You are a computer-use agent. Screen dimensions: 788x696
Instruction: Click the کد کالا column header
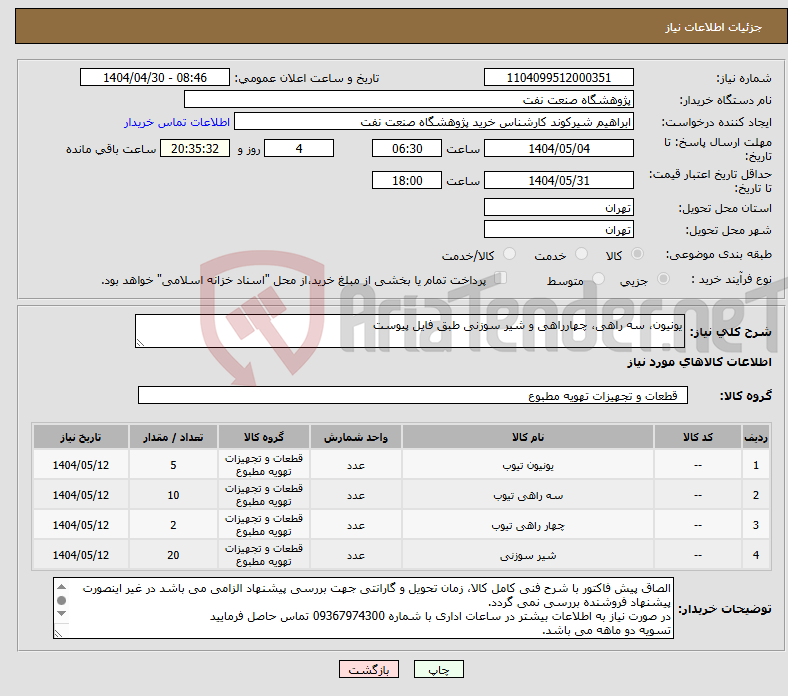click(698, 437)
